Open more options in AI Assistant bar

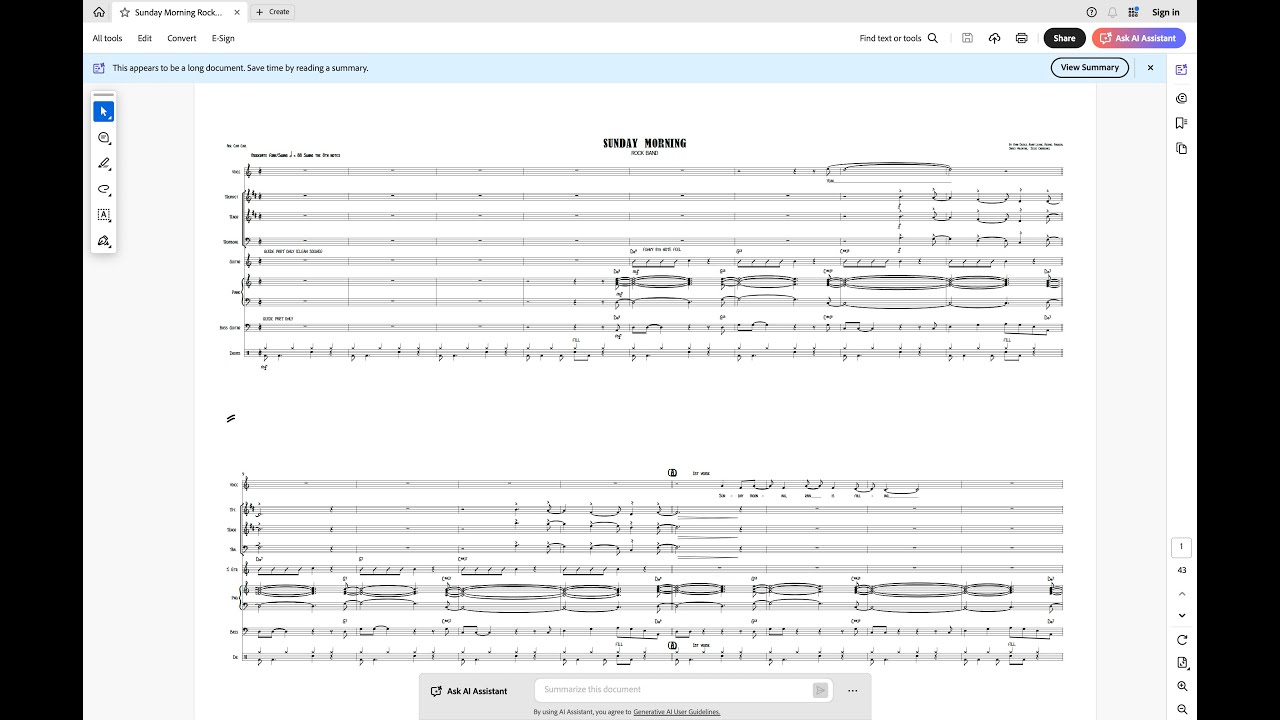852,690
